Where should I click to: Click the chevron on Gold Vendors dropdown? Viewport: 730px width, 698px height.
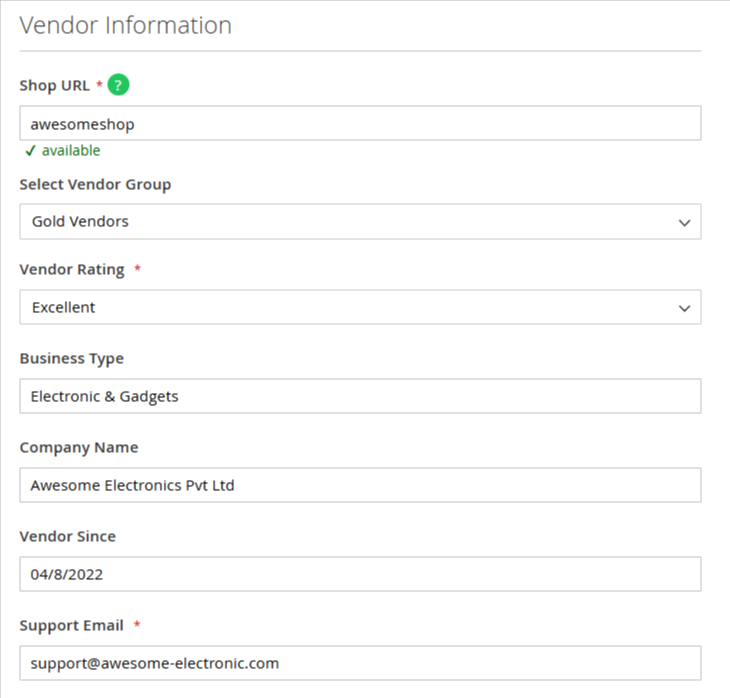click(684, 223)
